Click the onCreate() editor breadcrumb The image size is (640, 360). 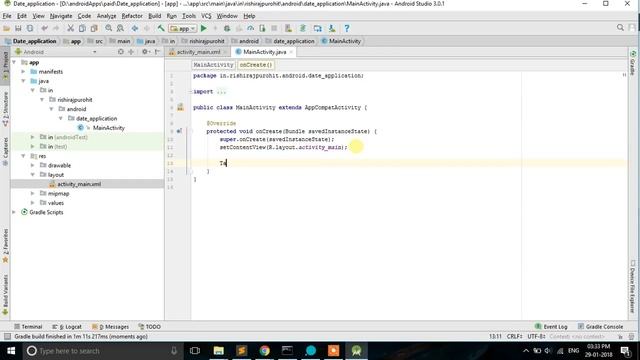click(256, 65)
